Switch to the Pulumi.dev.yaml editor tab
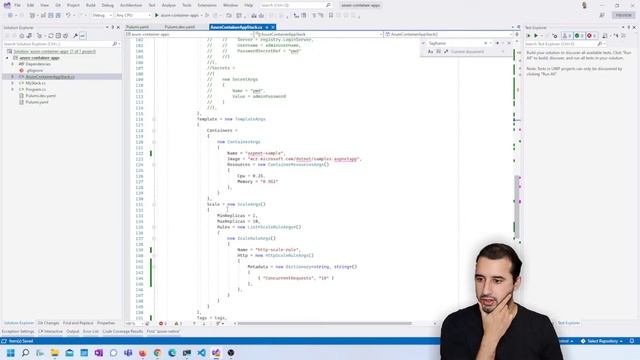The height and width of the screenshot is (360, 640). (x=180, y=27)
